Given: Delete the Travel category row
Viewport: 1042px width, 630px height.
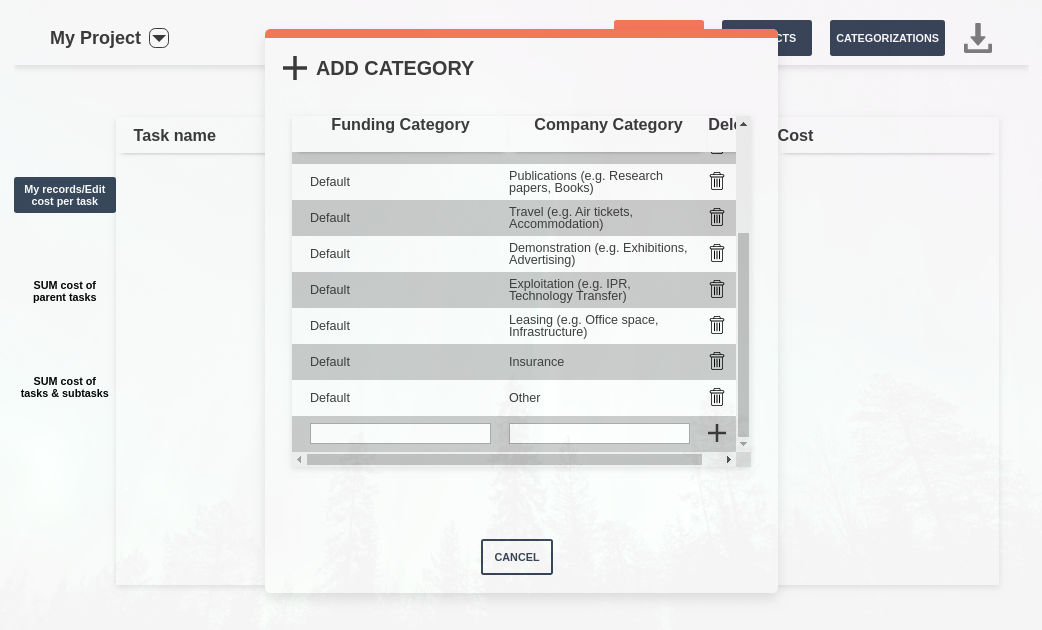Looking at the screenshot, I should click(x=716, y=217).
